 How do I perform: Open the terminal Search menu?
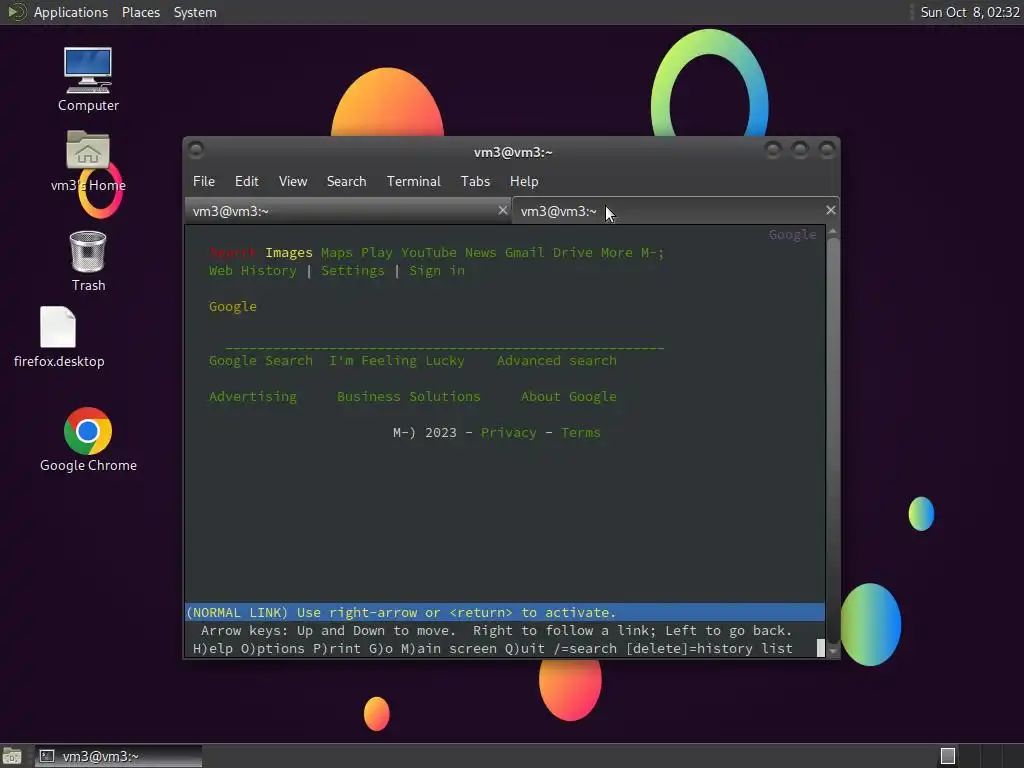346,182
